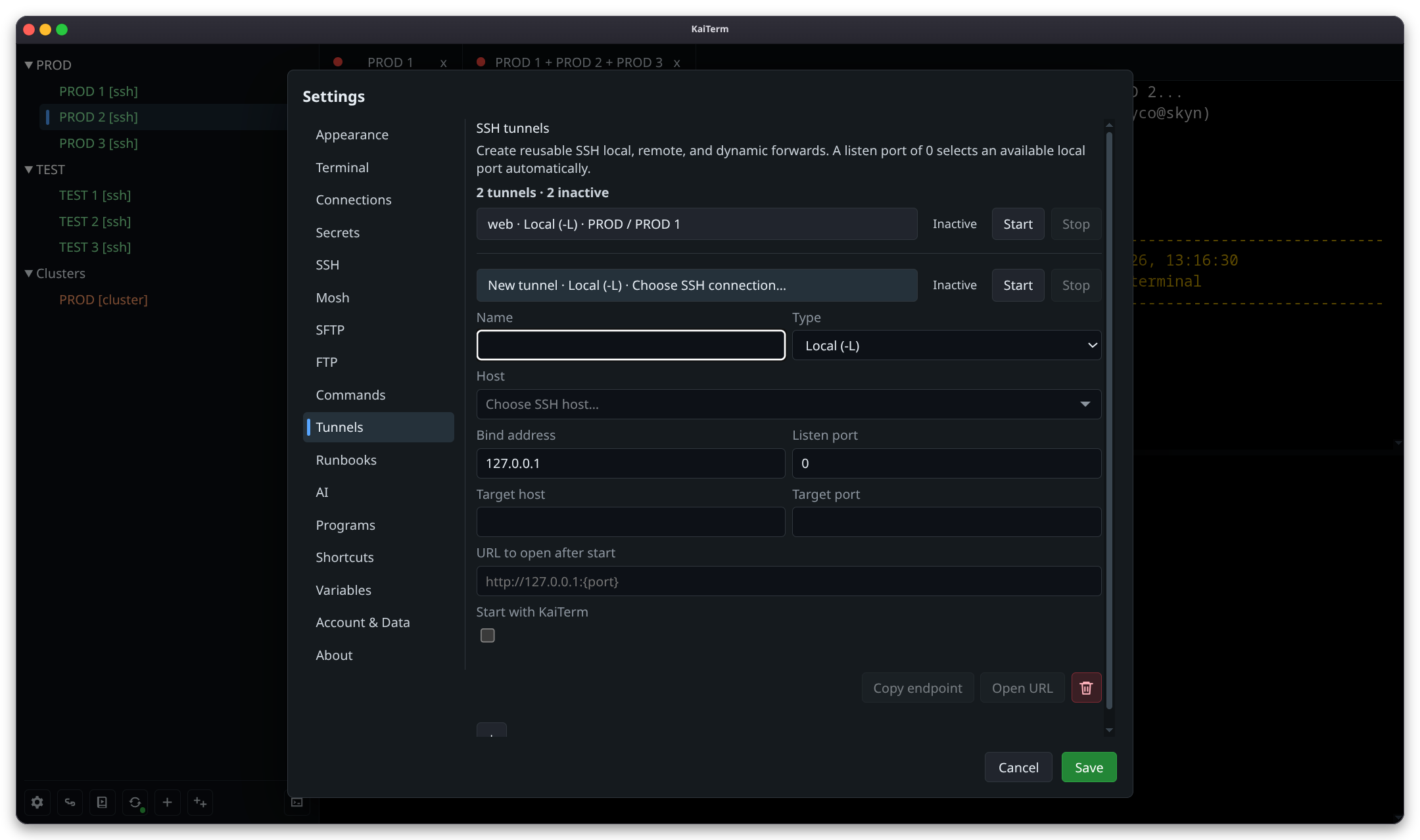Open Terminal settings section

coord(379,168)
